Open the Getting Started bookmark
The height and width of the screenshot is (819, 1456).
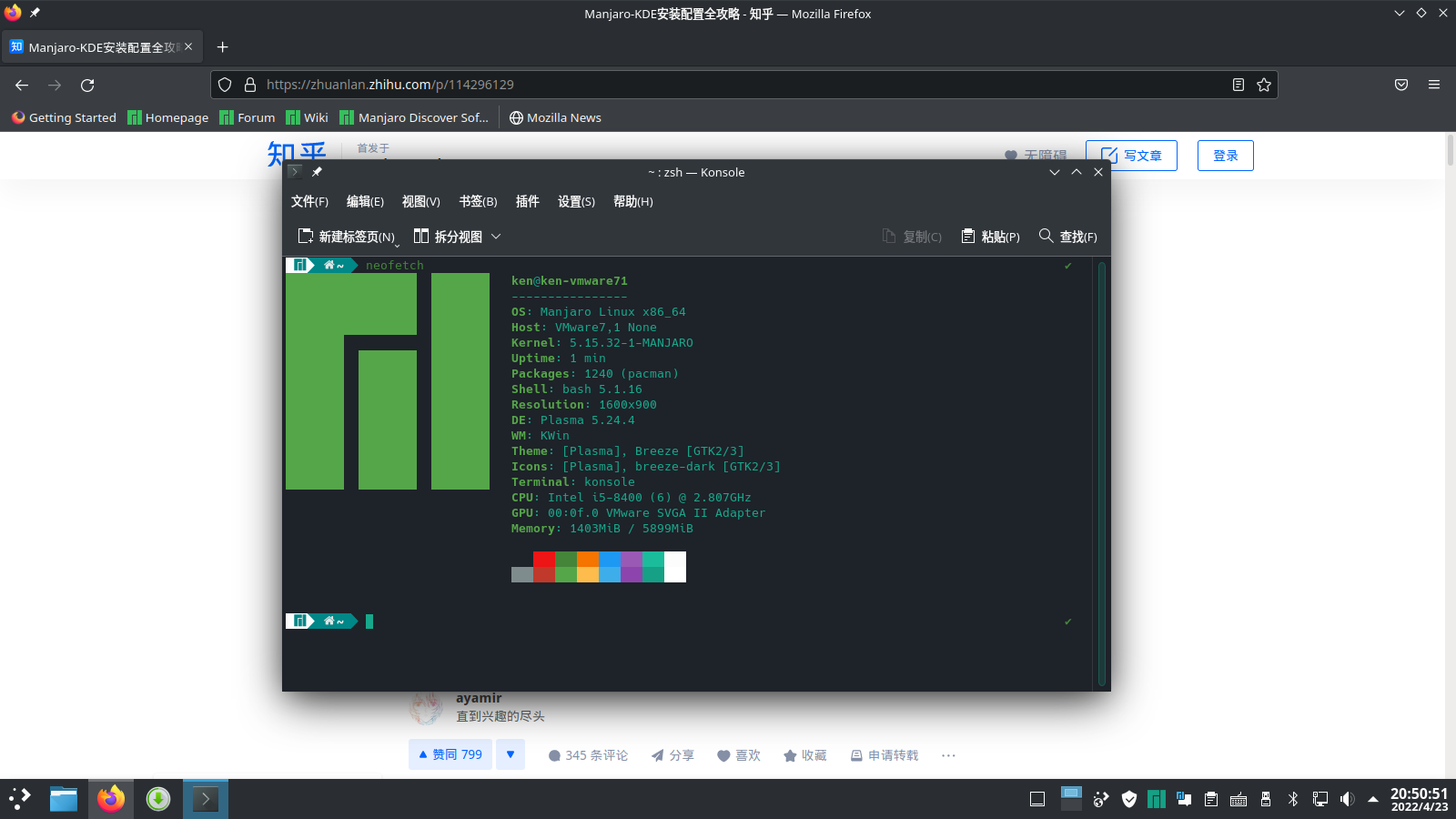click(64, 117)
